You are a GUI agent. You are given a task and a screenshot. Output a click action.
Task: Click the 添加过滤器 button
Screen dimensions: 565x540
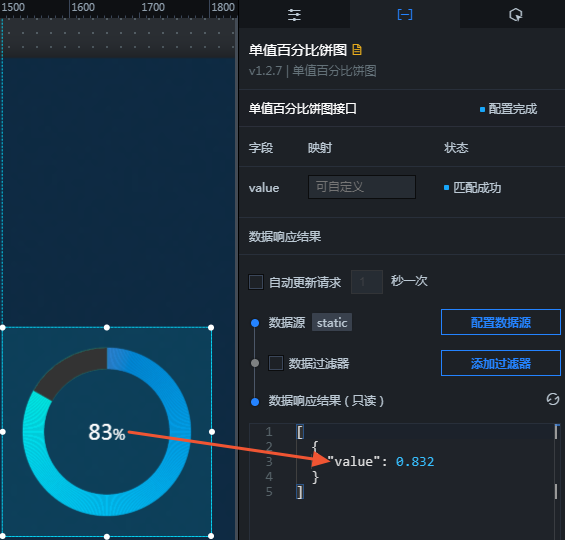[501, 363]
